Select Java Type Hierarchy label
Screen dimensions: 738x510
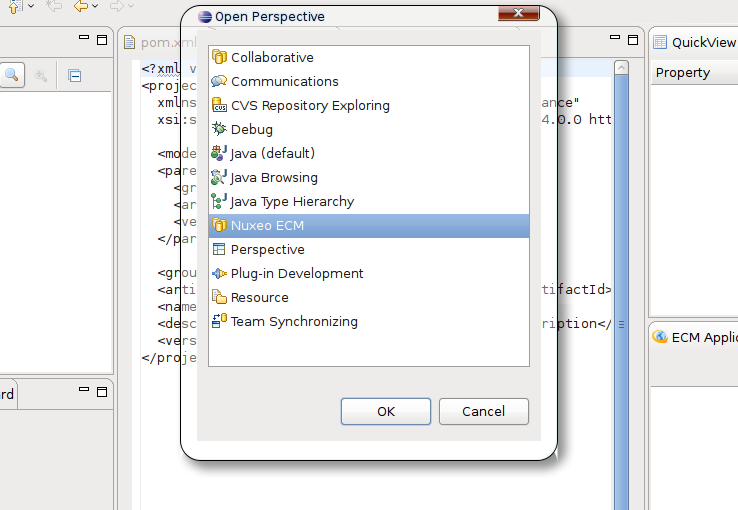[292, 201]
